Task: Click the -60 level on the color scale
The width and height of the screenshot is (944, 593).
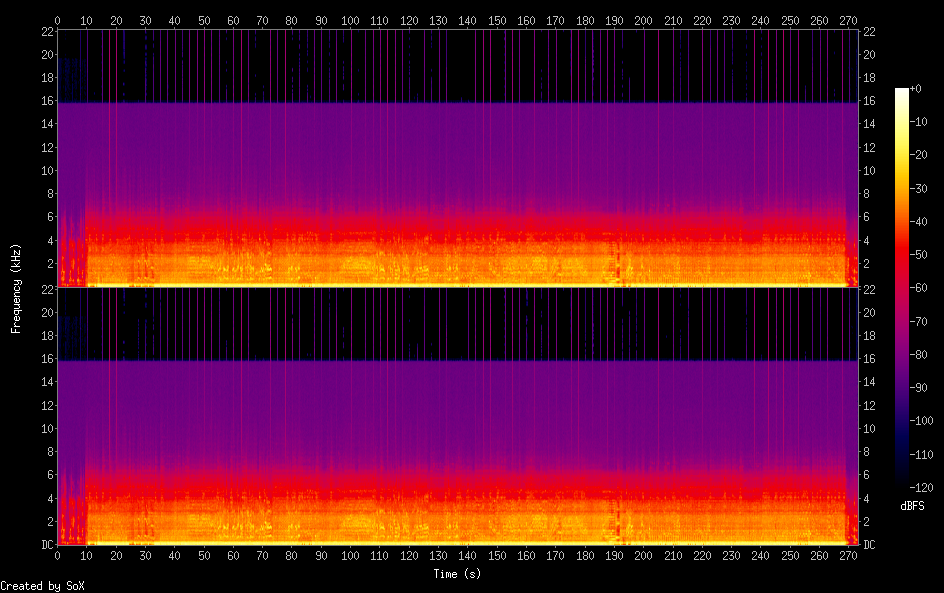Action: click(902, 287)
